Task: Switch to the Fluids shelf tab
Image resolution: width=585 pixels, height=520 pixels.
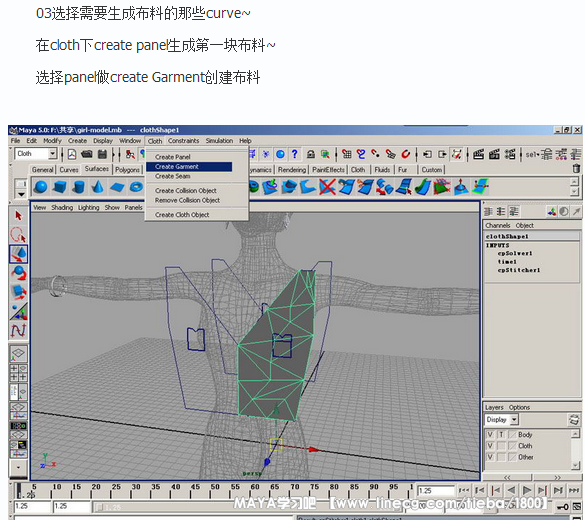Action: [382, 170]
